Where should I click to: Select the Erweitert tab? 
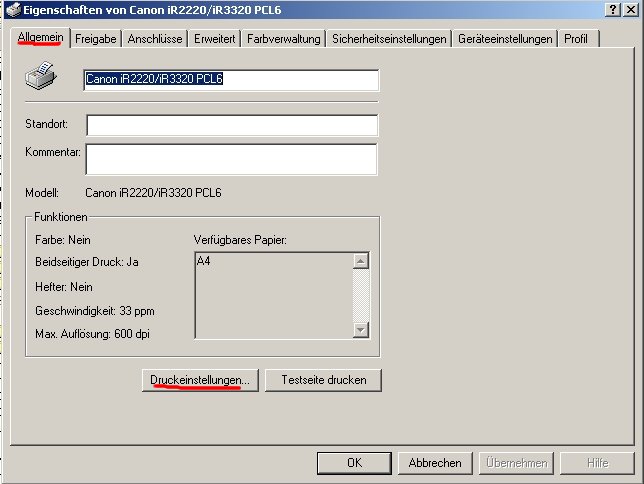pos(214,39)
